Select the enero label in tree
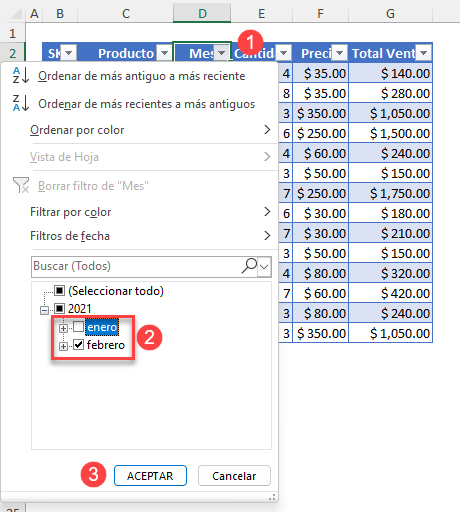This screenshot has height=512, width=460. pos(102,327)
